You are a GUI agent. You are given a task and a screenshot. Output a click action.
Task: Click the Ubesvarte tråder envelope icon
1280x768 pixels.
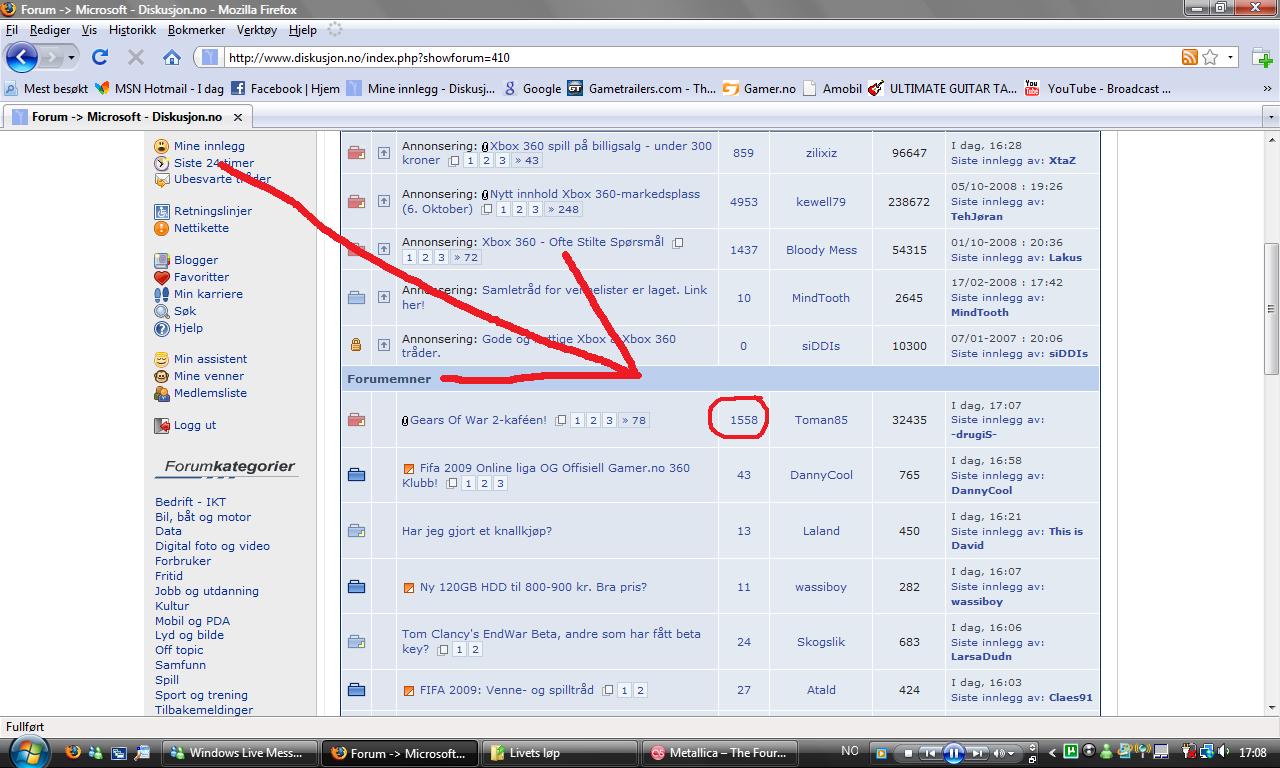click(162, 180)
